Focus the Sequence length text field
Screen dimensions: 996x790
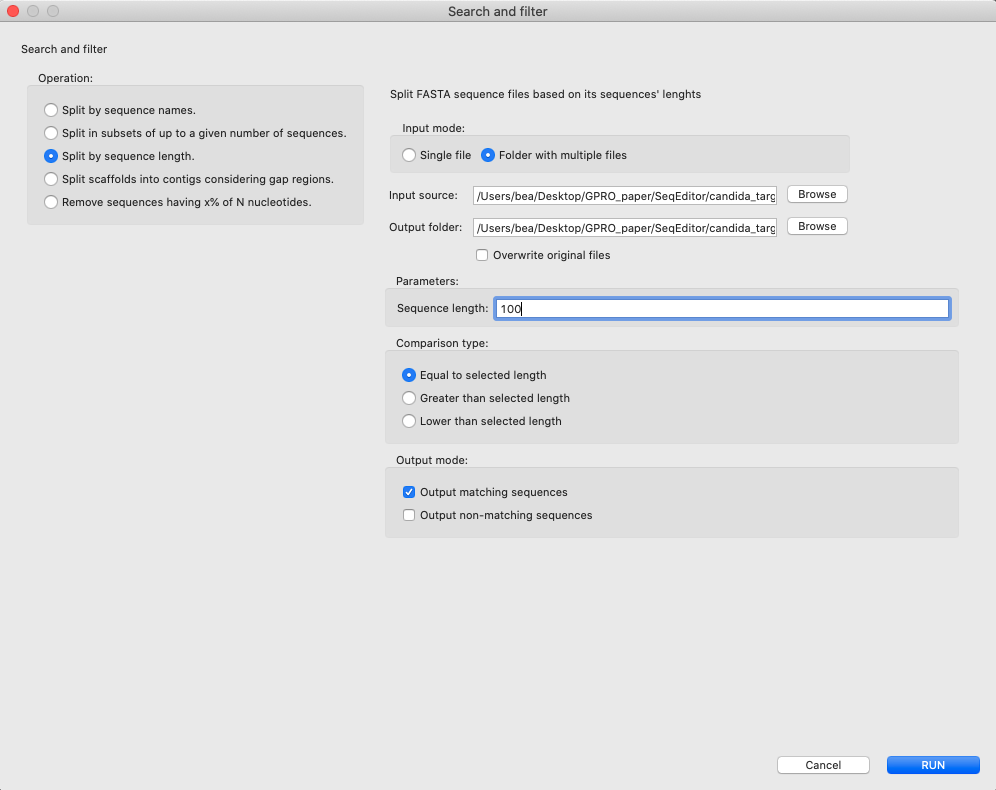coord(722,309)
